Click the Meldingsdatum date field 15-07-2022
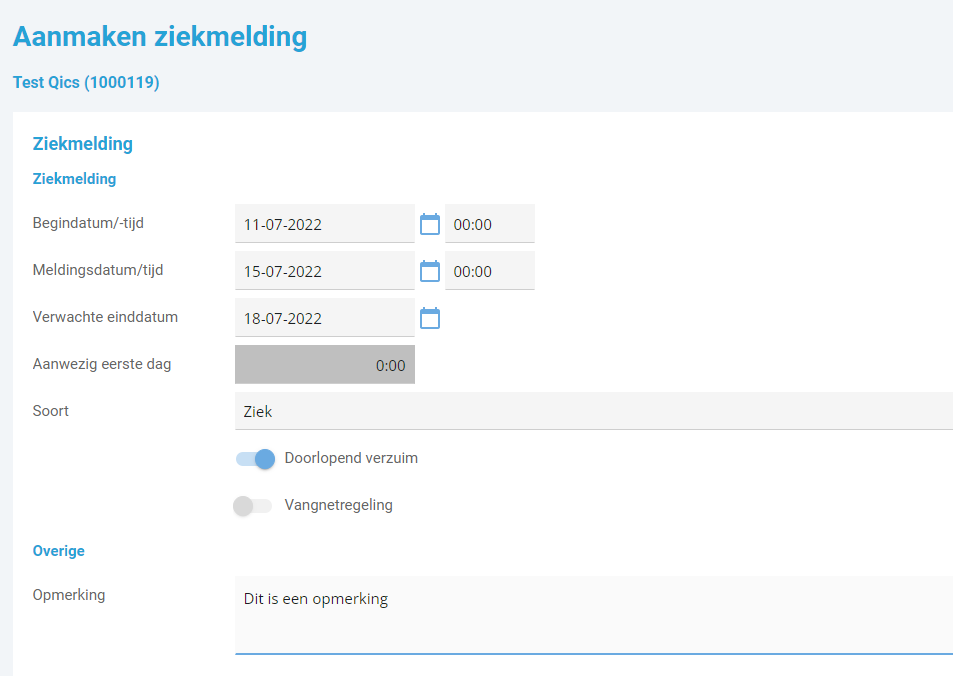The width and height of the screenshot is (953, 676). coord(325,271)
